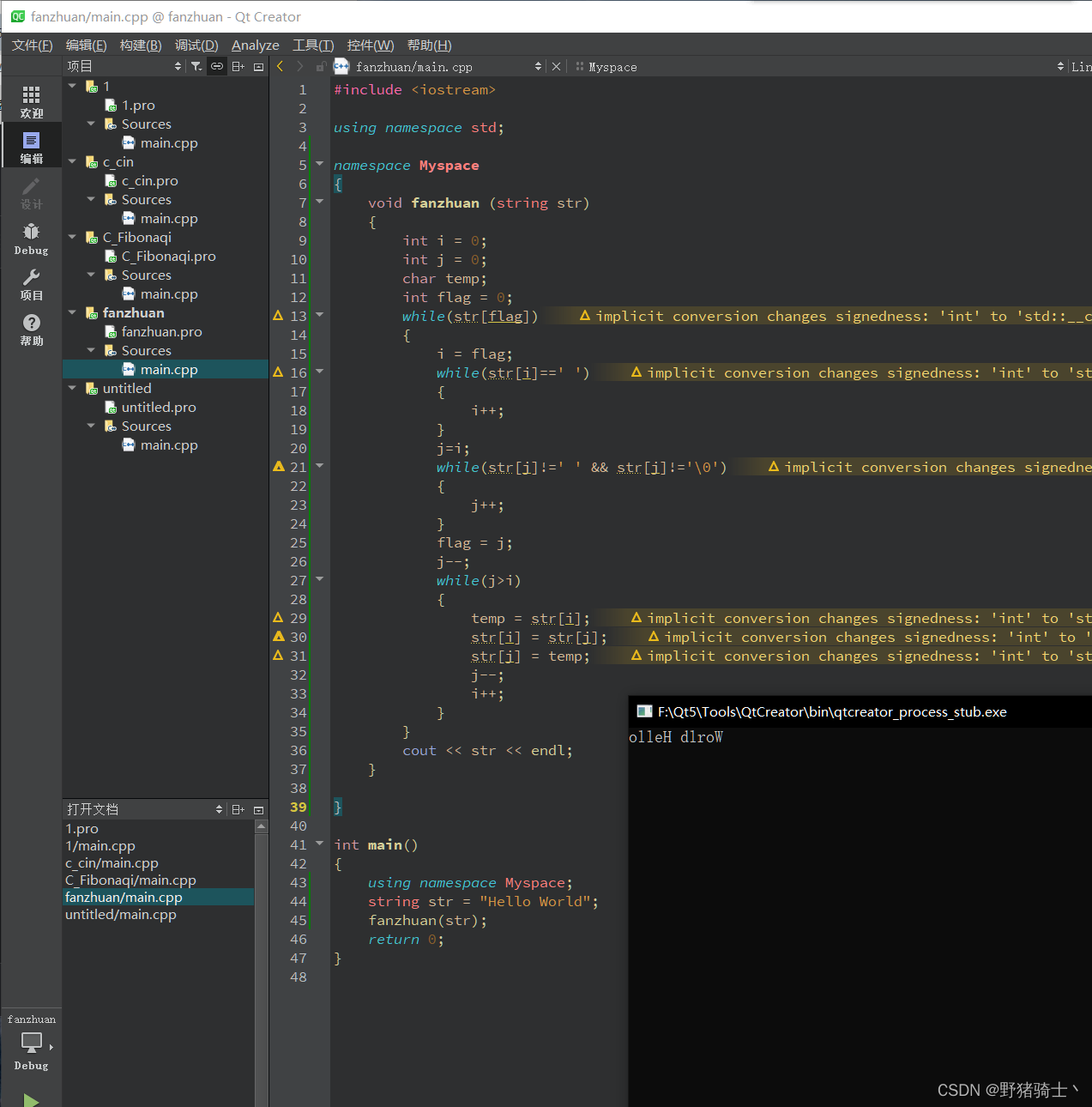Viewport: 1092px width, 1107px height.
Task: Open the 编辑 edit mode in sidebar
Action: click(31, 147)
